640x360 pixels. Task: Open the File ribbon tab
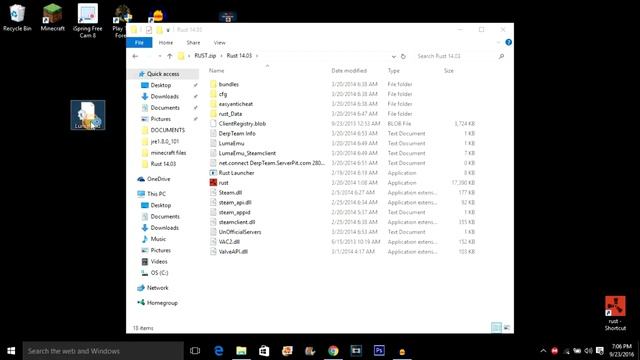point(139,42)
